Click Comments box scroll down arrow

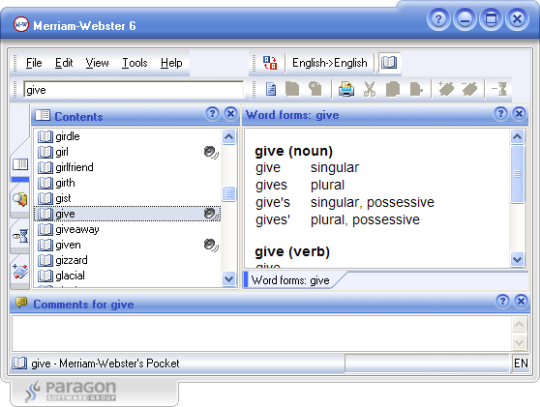[x=519, y=342]
